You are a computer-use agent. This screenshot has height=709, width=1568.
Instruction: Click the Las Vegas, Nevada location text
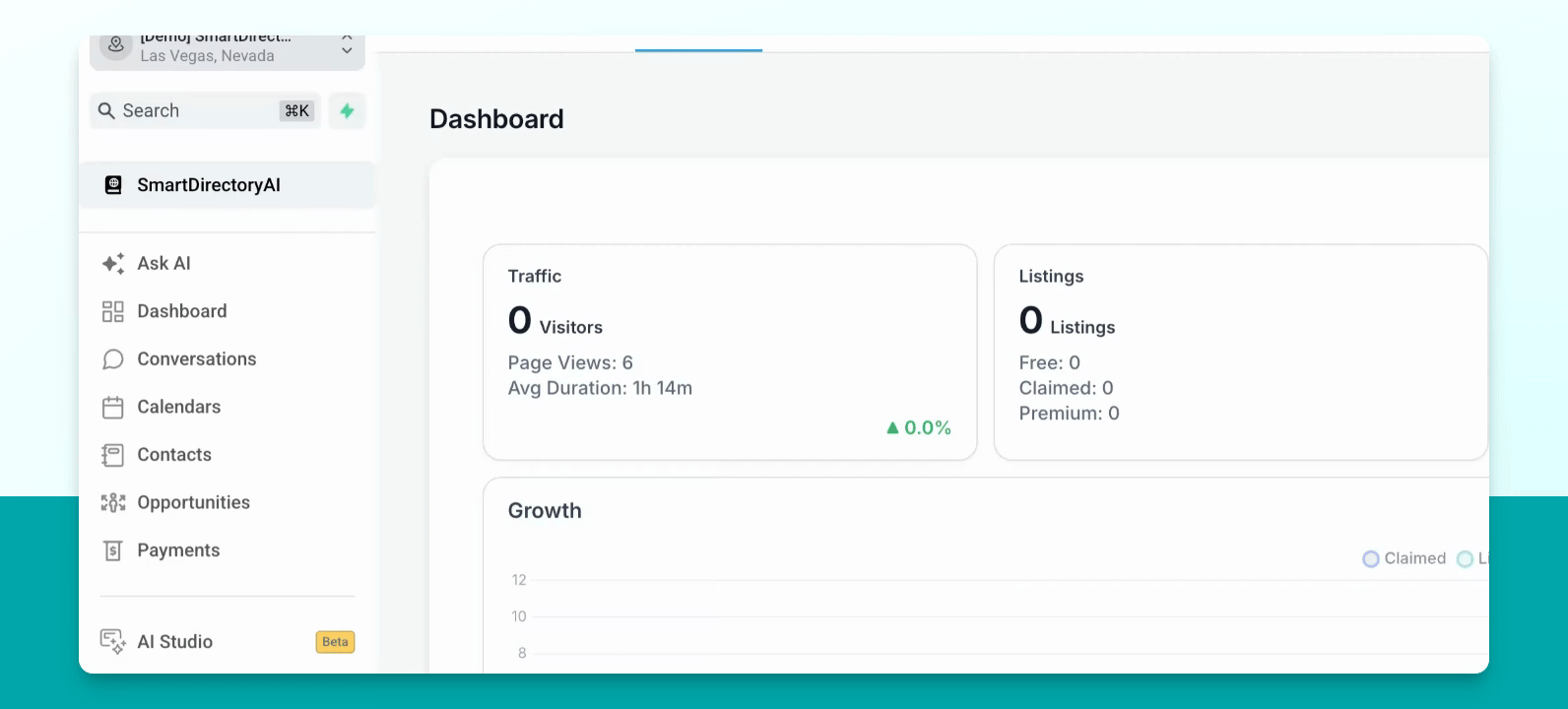coord(207,56)
